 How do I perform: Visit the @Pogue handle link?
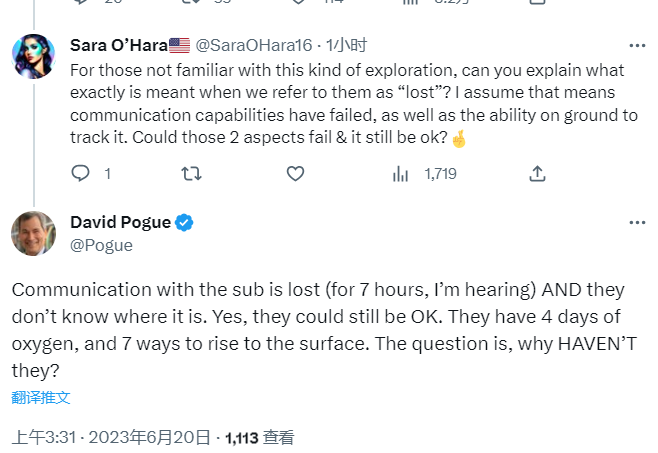[102, 245]
